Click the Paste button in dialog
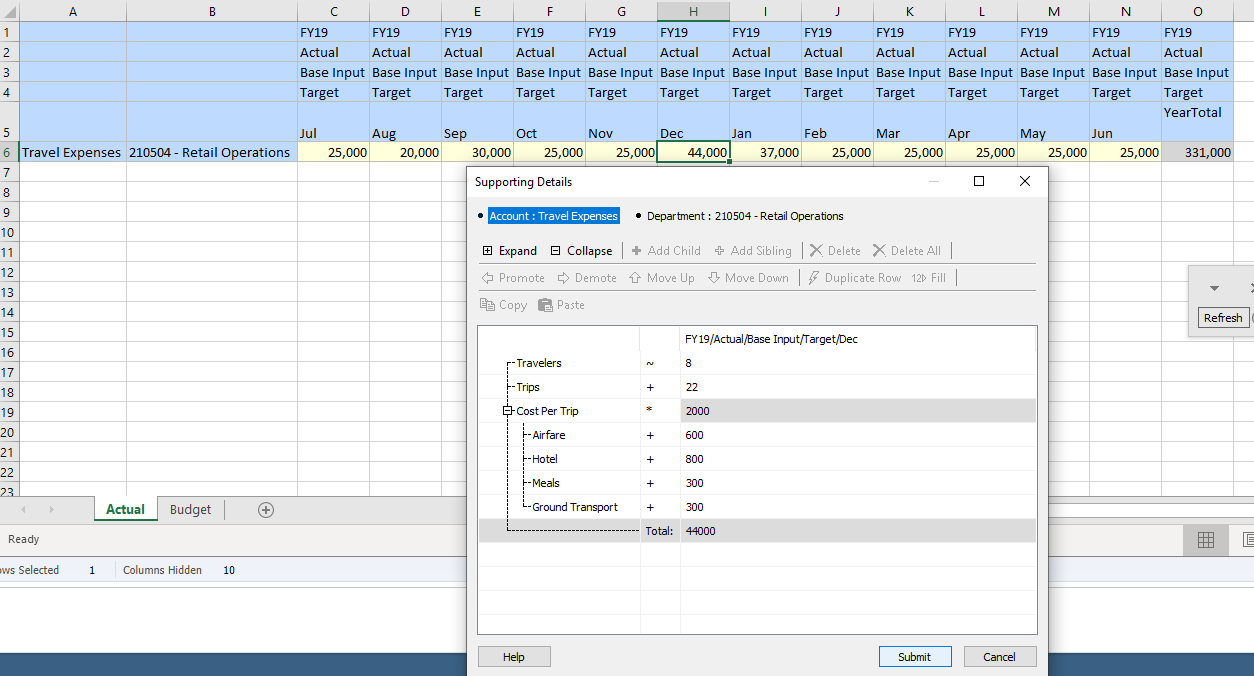1254x676 pixels. coord(561,305)
